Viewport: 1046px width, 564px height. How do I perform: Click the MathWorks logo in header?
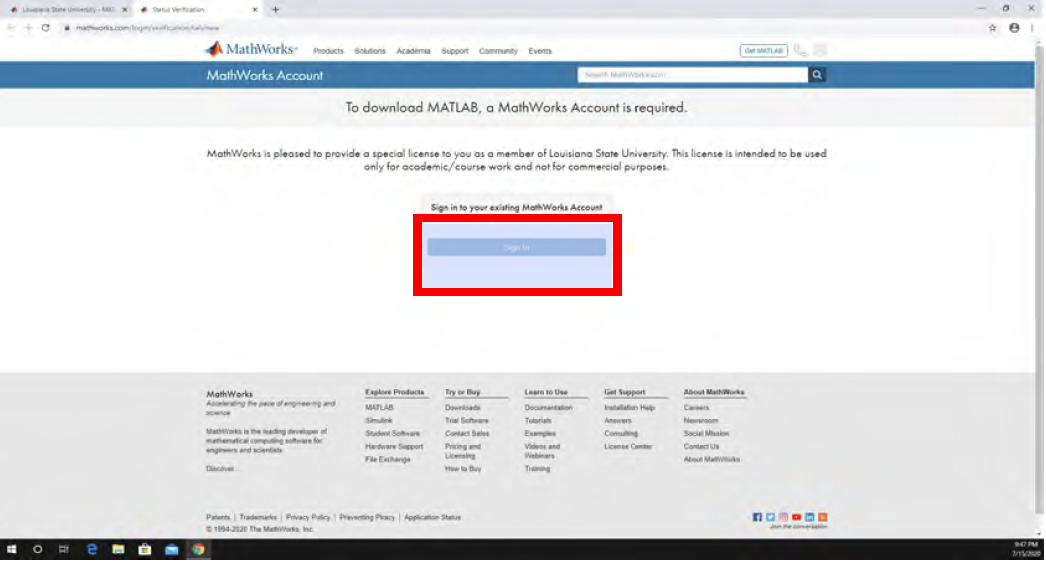(x=251, y=50)
